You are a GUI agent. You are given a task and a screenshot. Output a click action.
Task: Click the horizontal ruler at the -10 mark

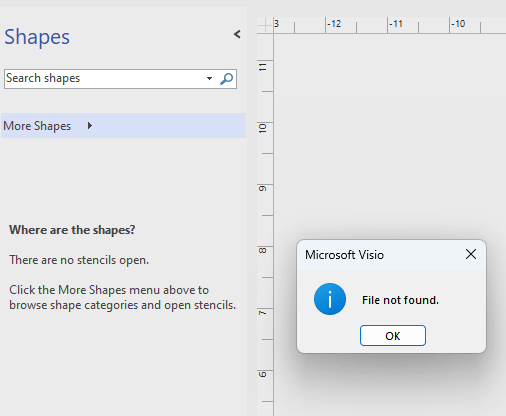[x=458, y=24]
